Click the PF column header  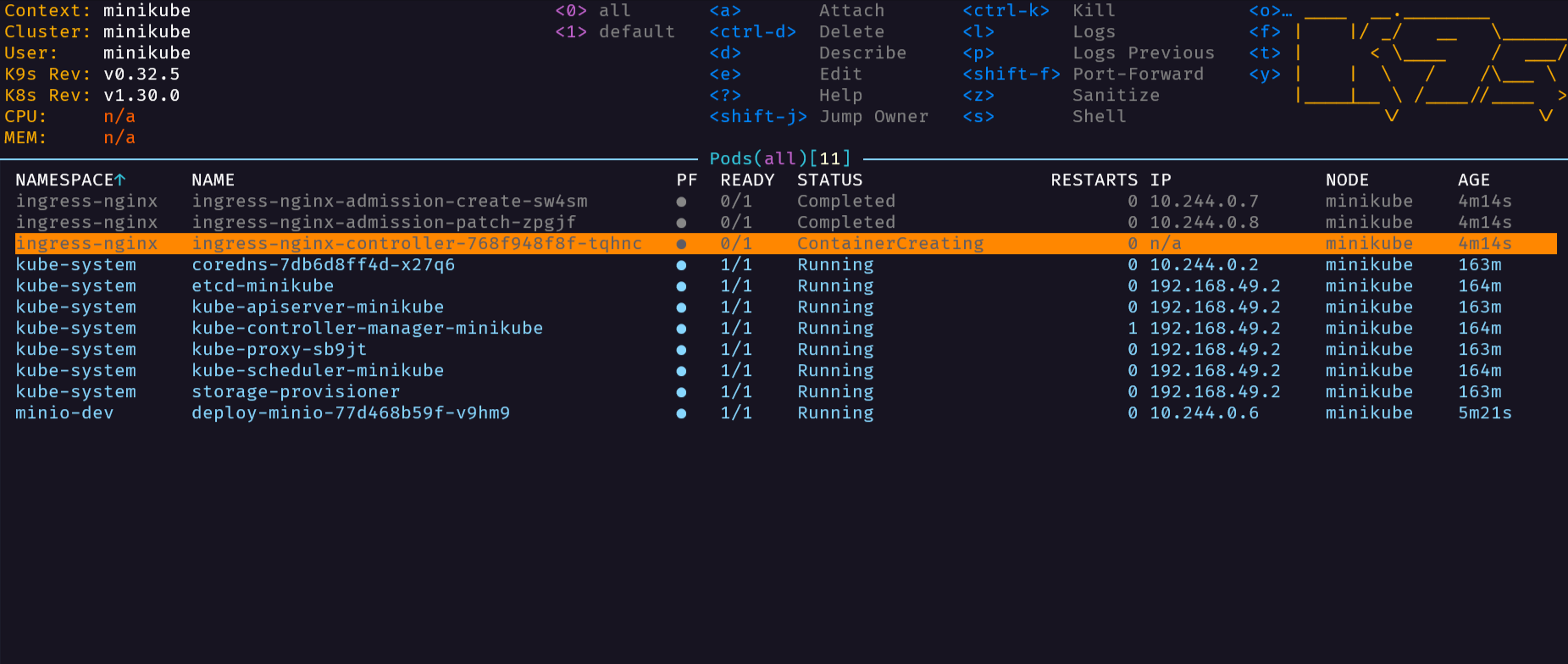pos(687,180)
